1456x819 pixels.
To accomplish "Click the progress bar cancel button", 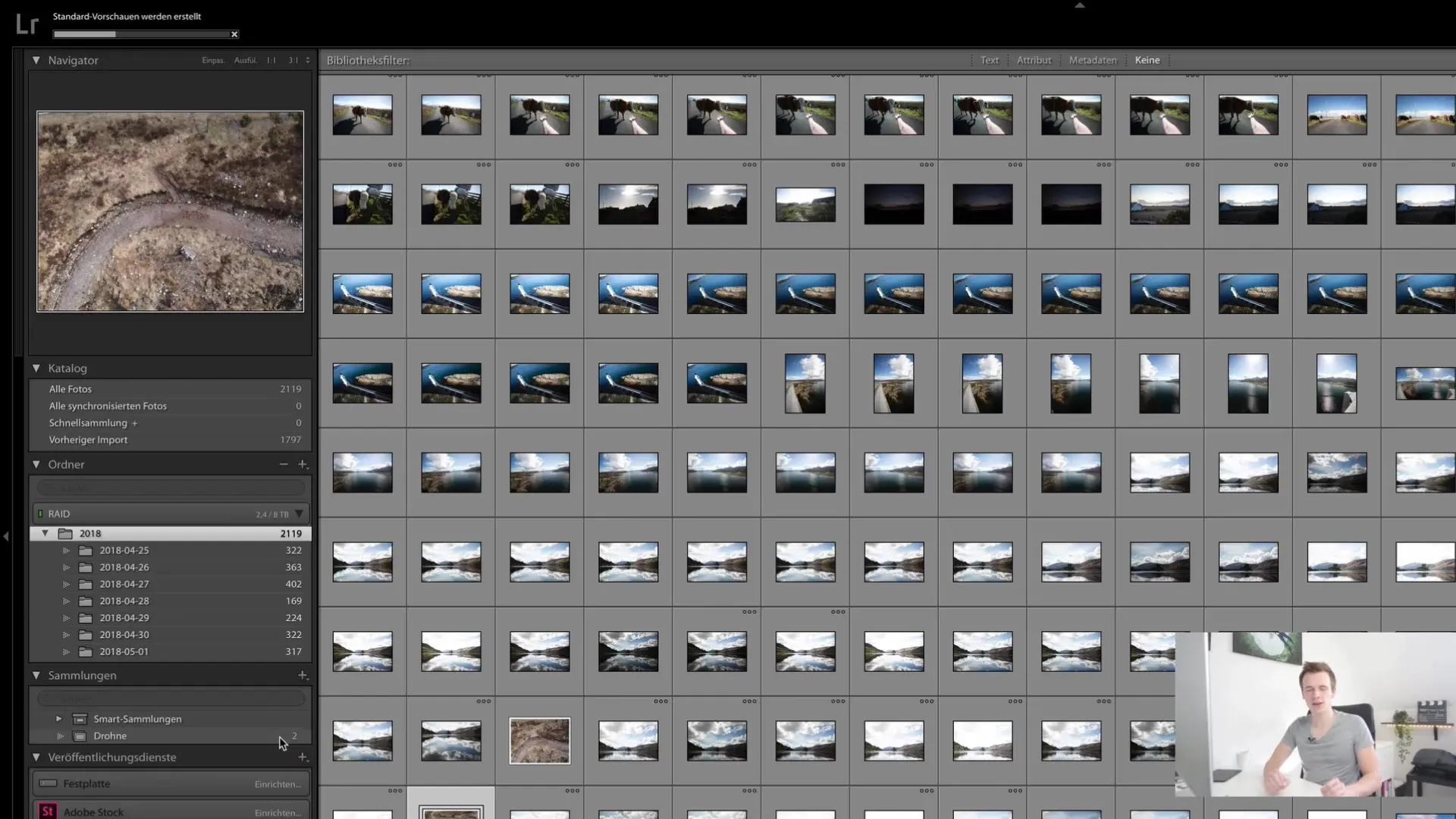I will click(233, 33).
